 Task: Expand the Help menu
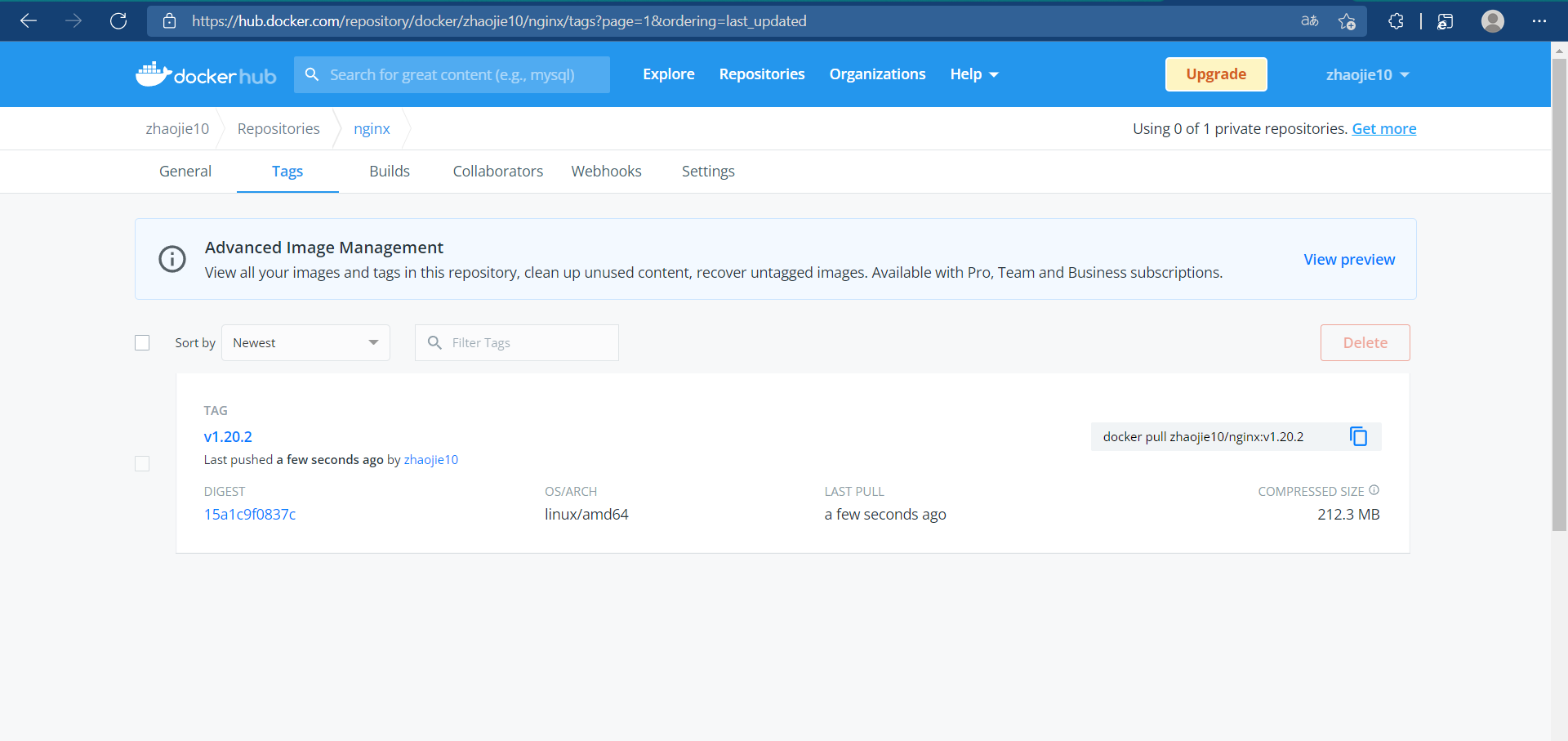pyautogui.click(x=974, y=74)
